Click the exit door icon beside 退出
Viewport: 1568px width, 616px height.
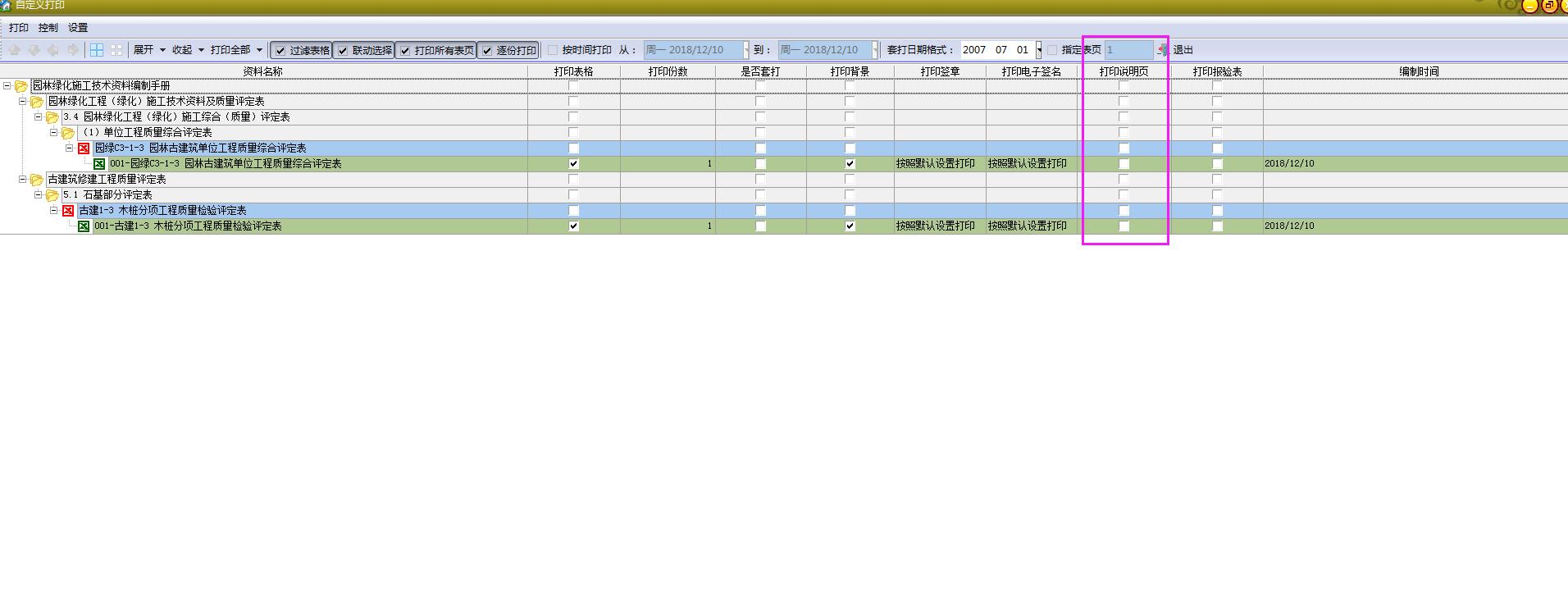pos(1162,50)
